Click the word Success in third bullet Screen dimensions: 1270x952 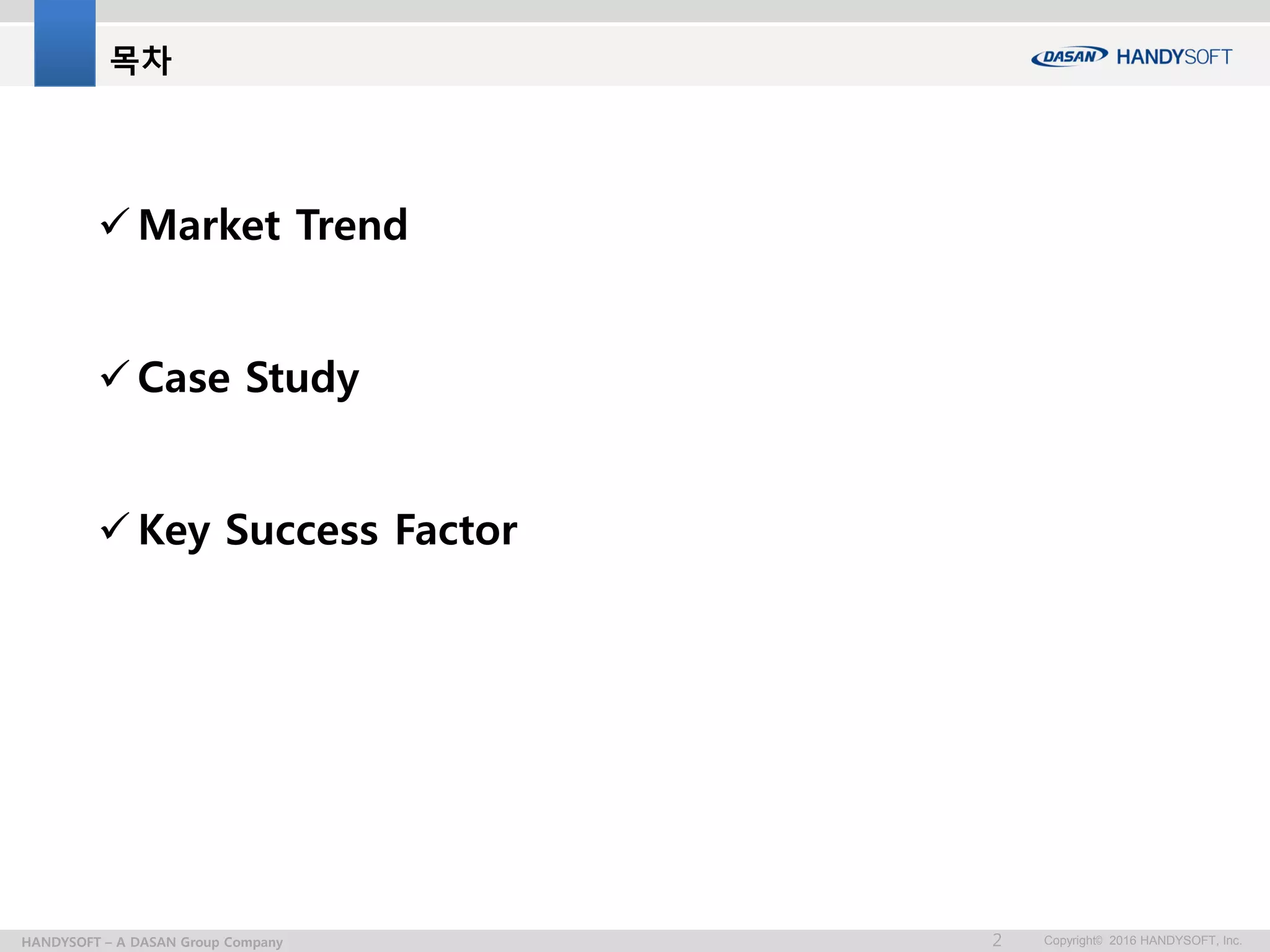click(x=301, y=531)
